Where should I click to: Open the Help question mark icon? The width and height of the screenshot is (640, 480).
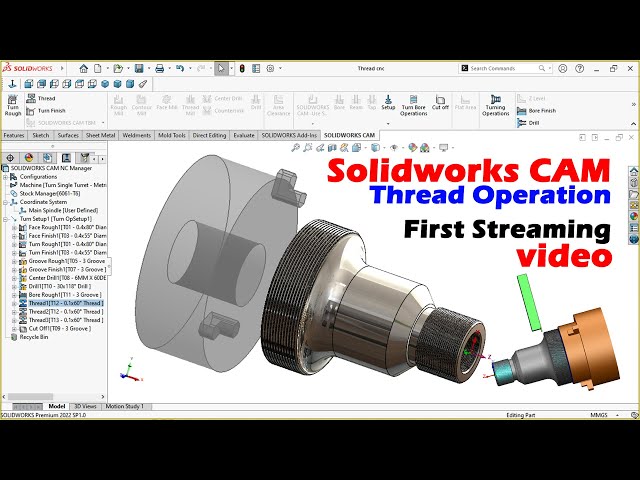tap(580, 68)
